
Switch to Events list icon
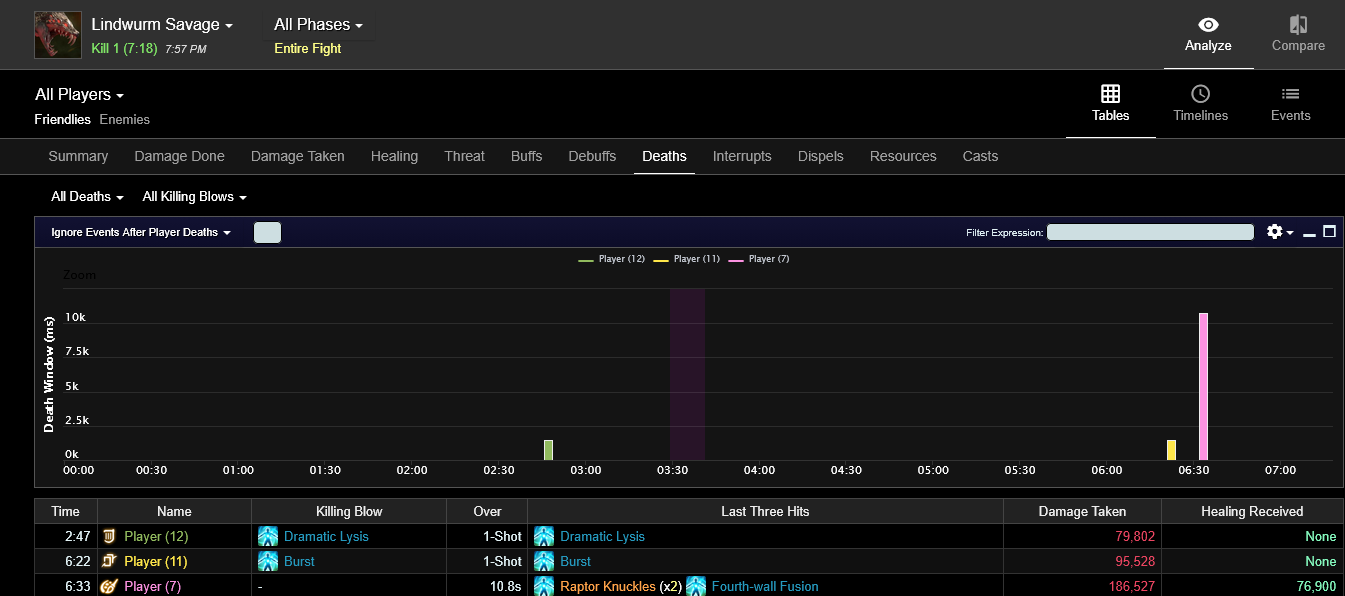(x=1290, y=94)
